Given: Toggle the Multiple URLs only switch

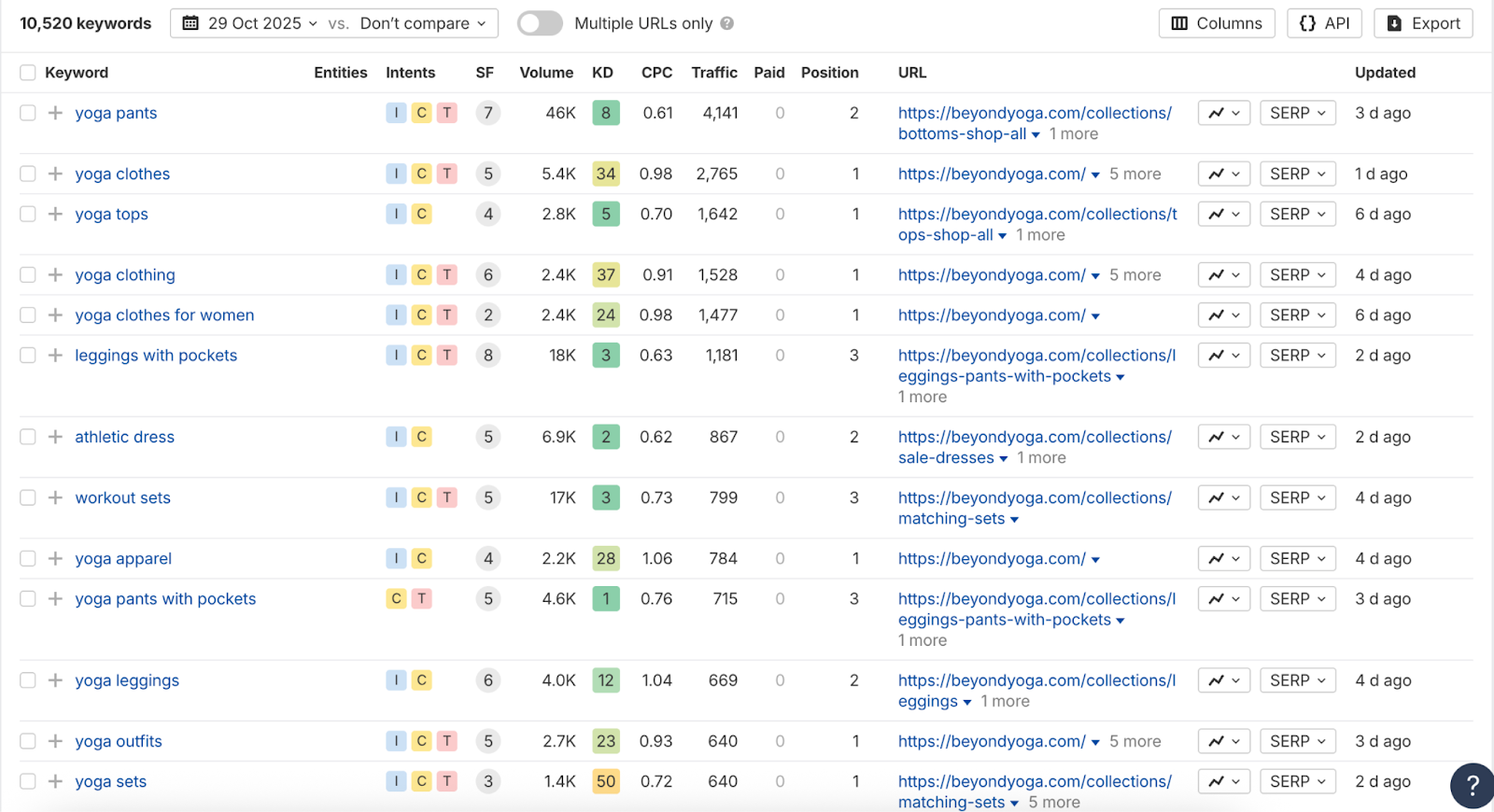Looking at the screenshot, I should tap(540, 23).
